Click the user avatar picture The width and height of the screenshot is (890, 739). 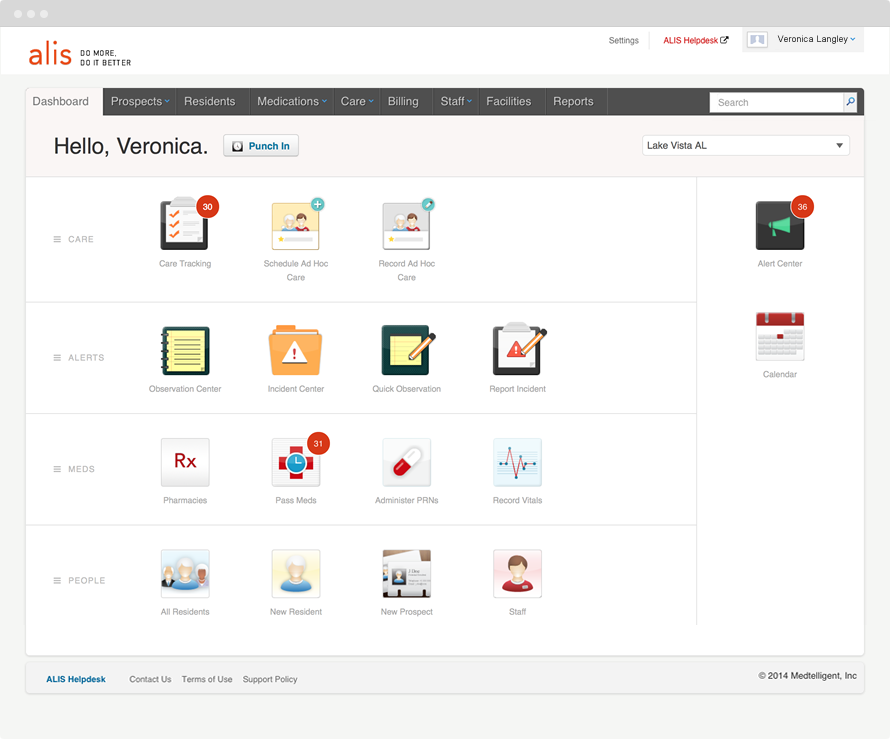757,39
